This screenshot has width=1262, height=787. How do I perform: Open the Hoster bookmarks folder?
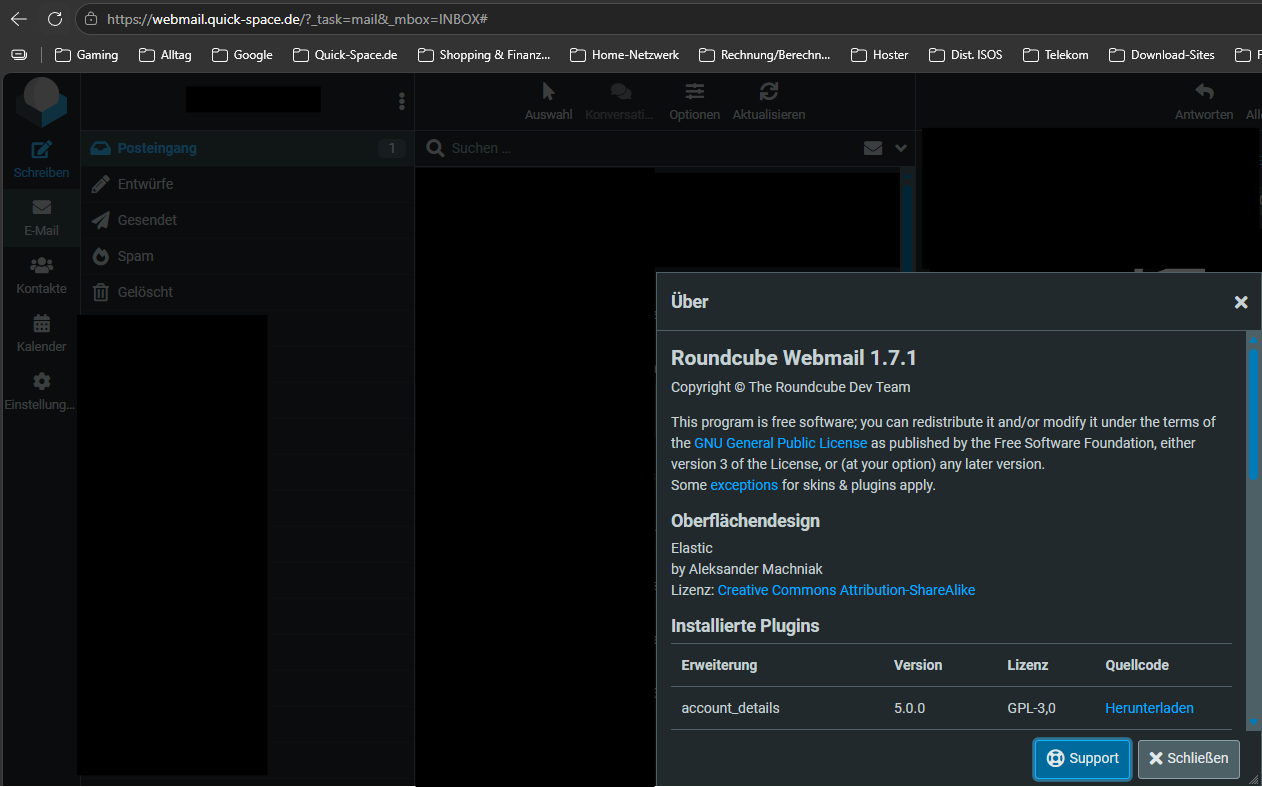coord(879,55)
